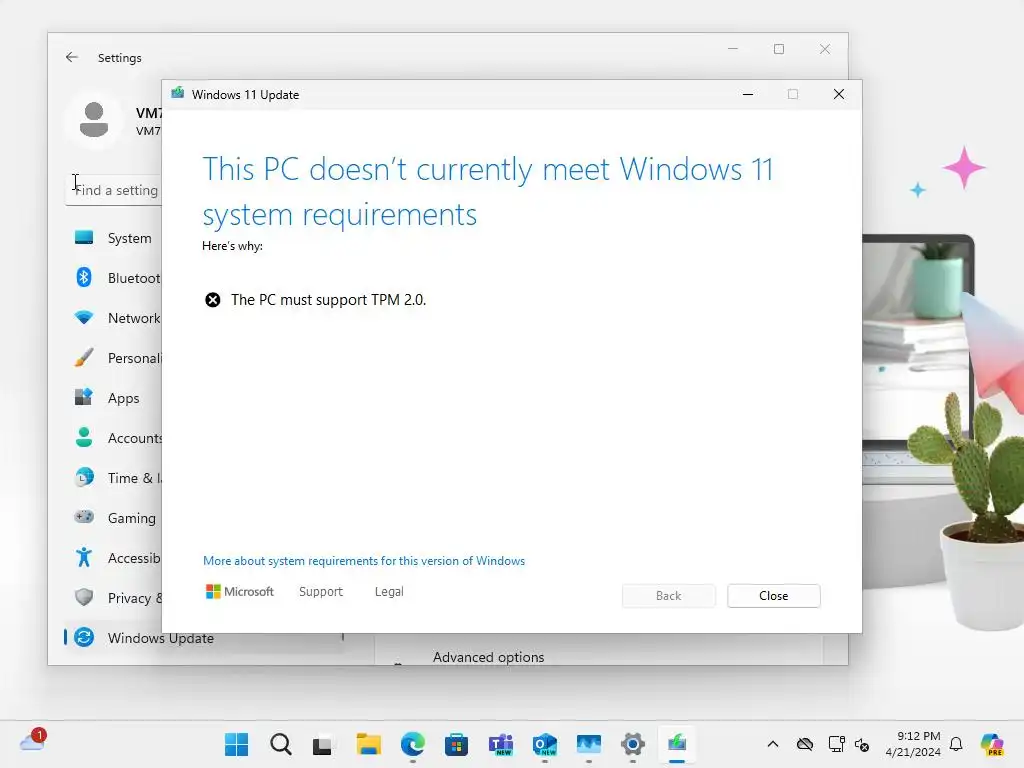This screenshot has width=1024, height=768.
Task: Open weather widget on taskbar
Action: tap(33, 741)
